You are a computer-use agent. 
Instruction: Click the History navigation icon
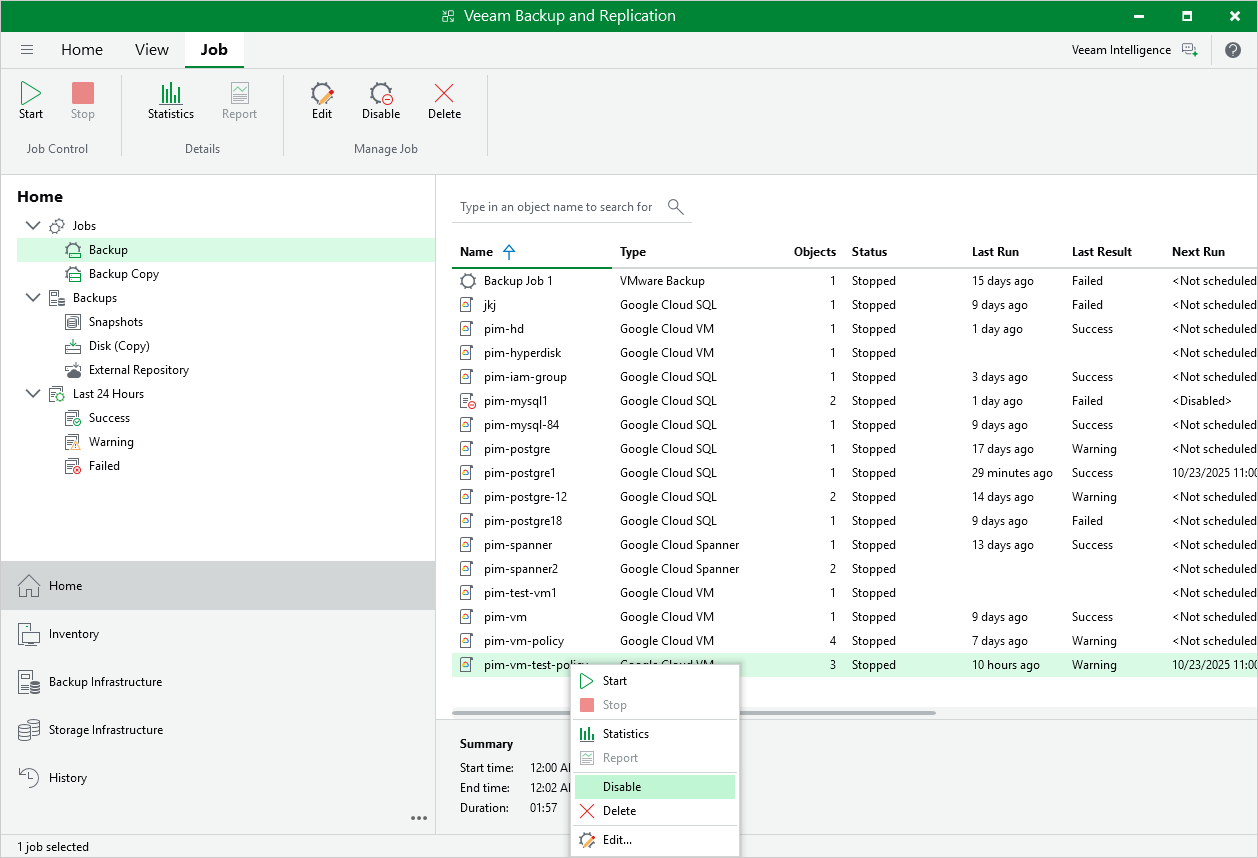coord(29,778)
